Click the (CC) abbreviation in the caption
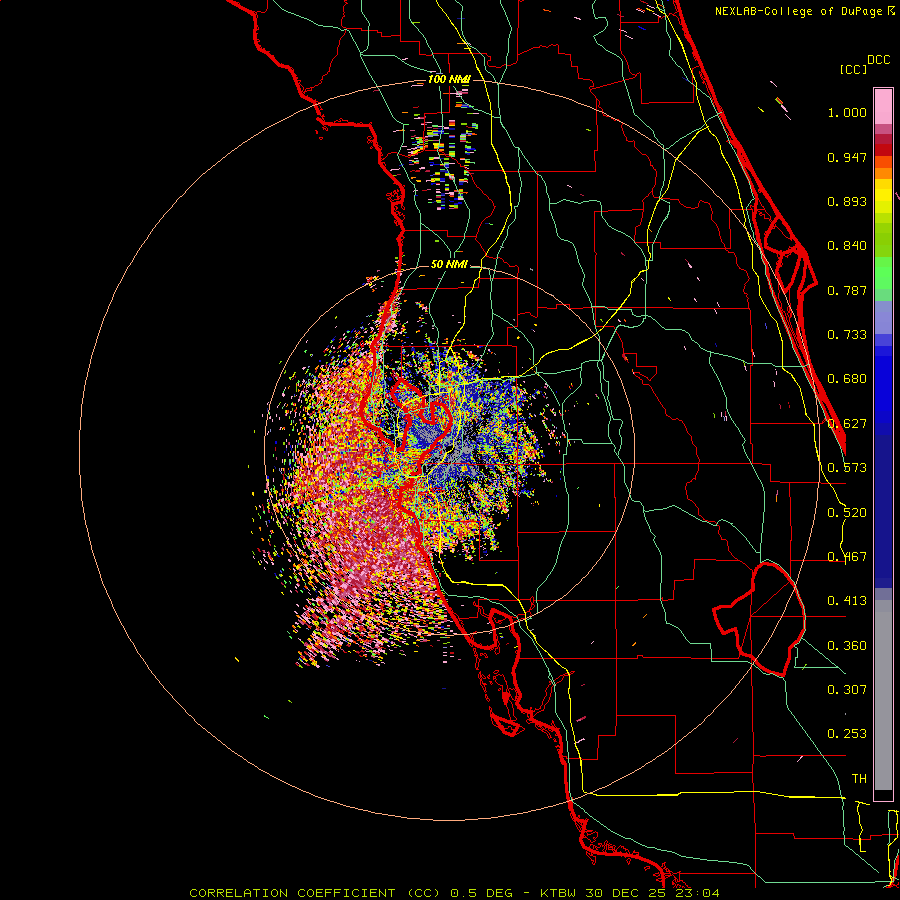The width and height of the screenshot is (900, 900). [x=423, y=893]
